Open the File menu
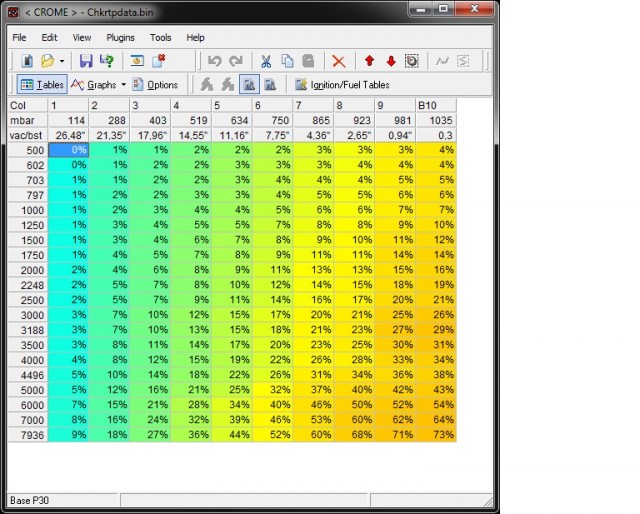This screenshot has height=514, width=640. (x=19, y=38)
